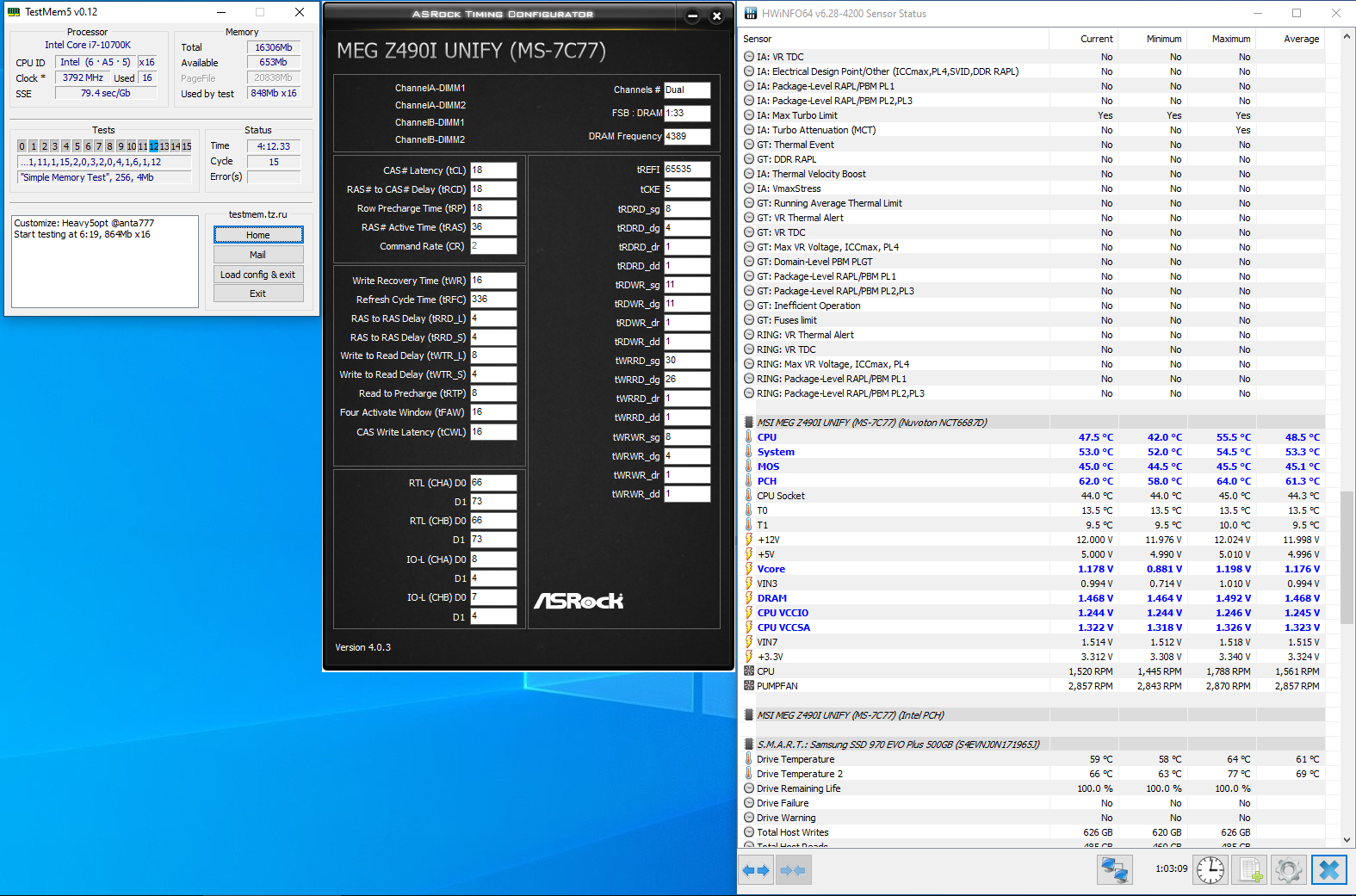Click the thermometer icon beside the PCH sensor
The image size is (1356, 896).
[x=749, y=481]
